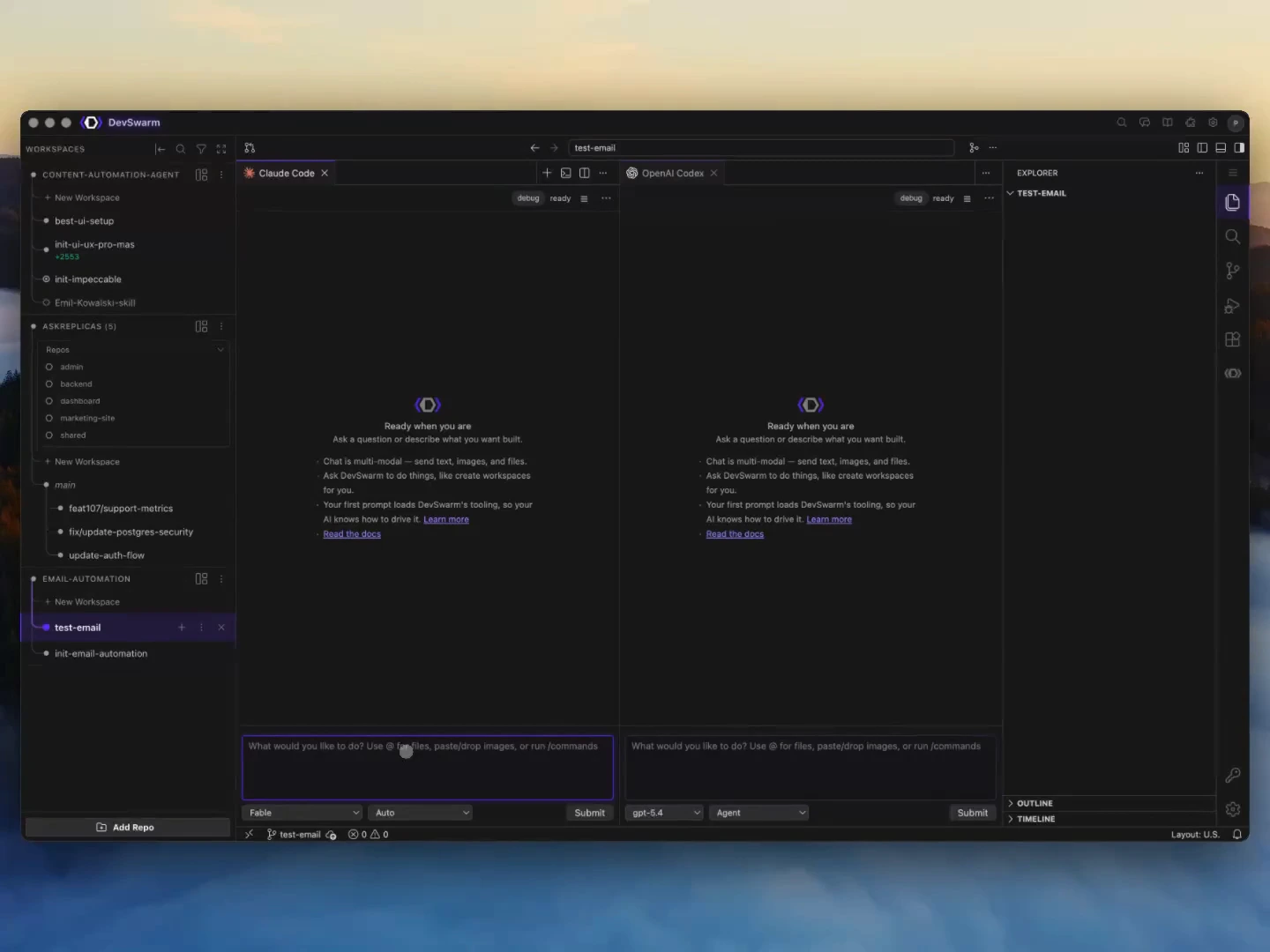Image resolution: width=1270 pixels, height=952 pixels.
Task: Click Learn more link in Claude Code pane
Action: coord(446,519)
